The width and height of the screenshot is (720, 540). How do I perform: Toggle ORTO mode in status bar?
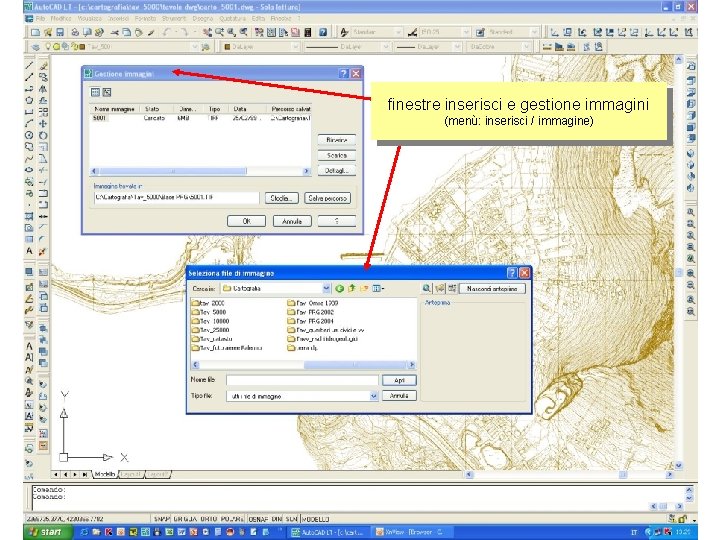[x=208, y=519]
